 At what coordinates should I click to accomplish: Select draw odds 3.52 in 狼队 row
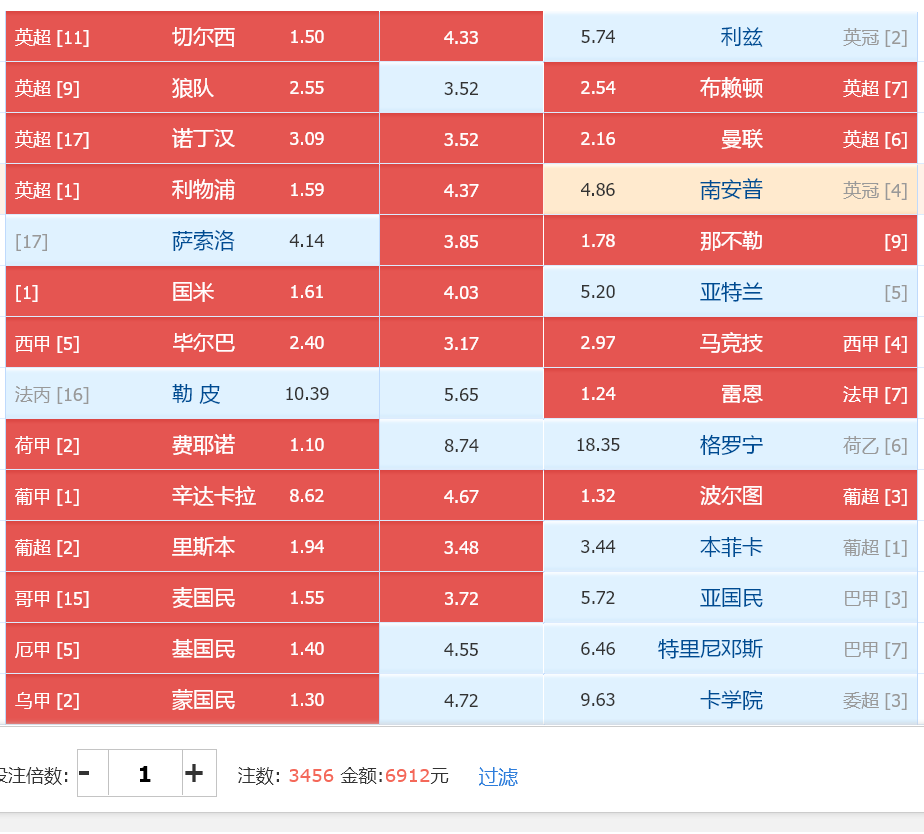coord(461,88)
